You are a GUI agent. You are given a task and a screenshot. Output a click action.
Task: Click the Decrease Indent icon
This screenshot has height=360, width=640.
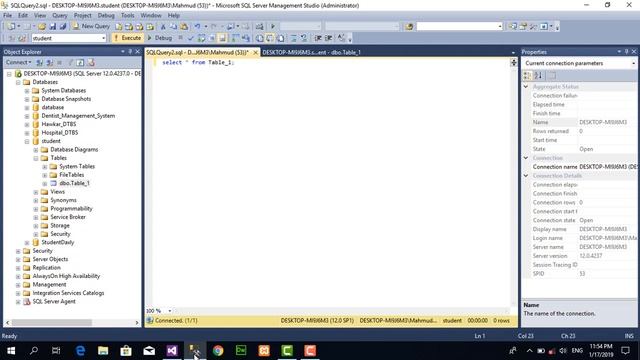click(318, 38)
